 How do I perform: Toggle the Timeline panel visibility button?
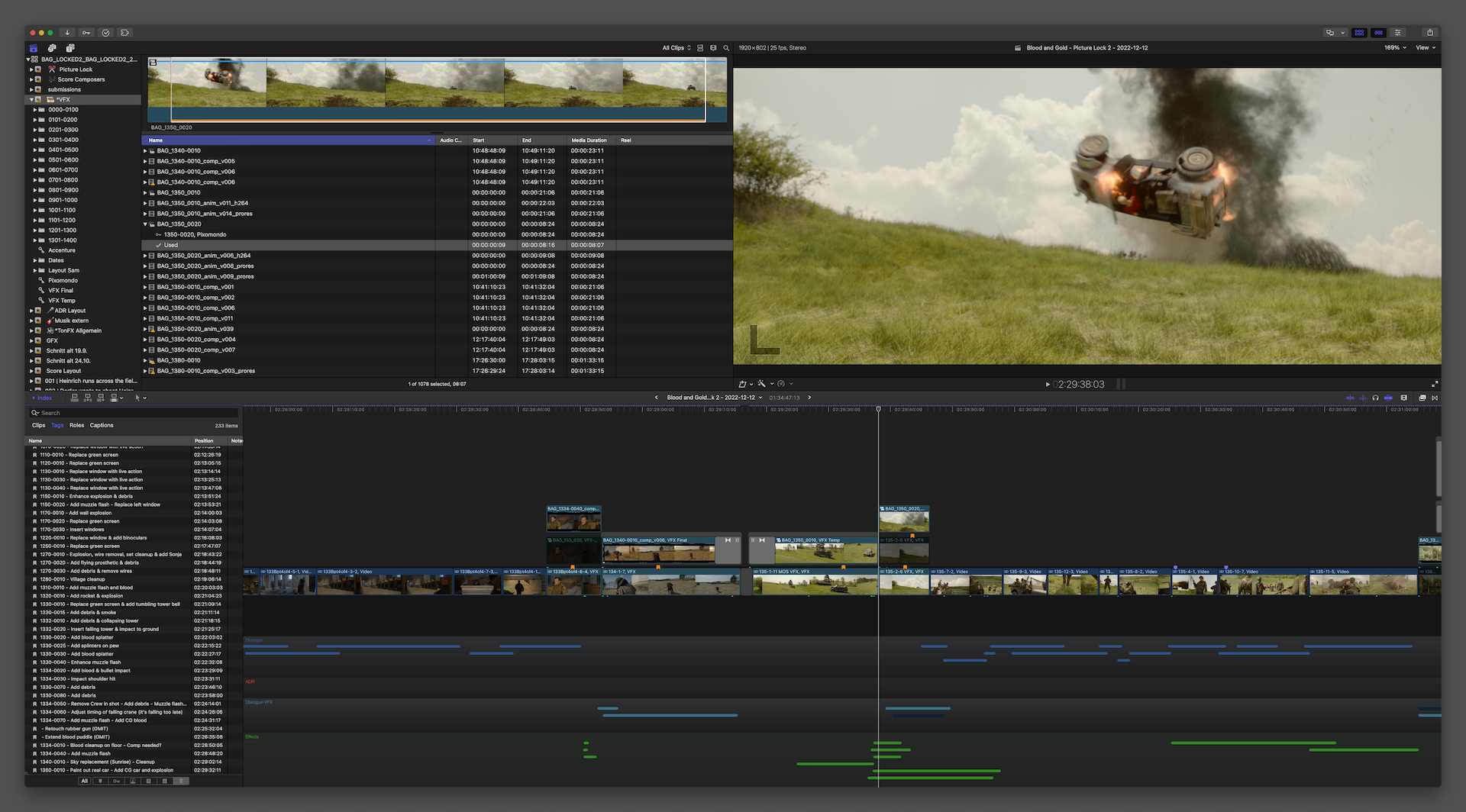1378,33
